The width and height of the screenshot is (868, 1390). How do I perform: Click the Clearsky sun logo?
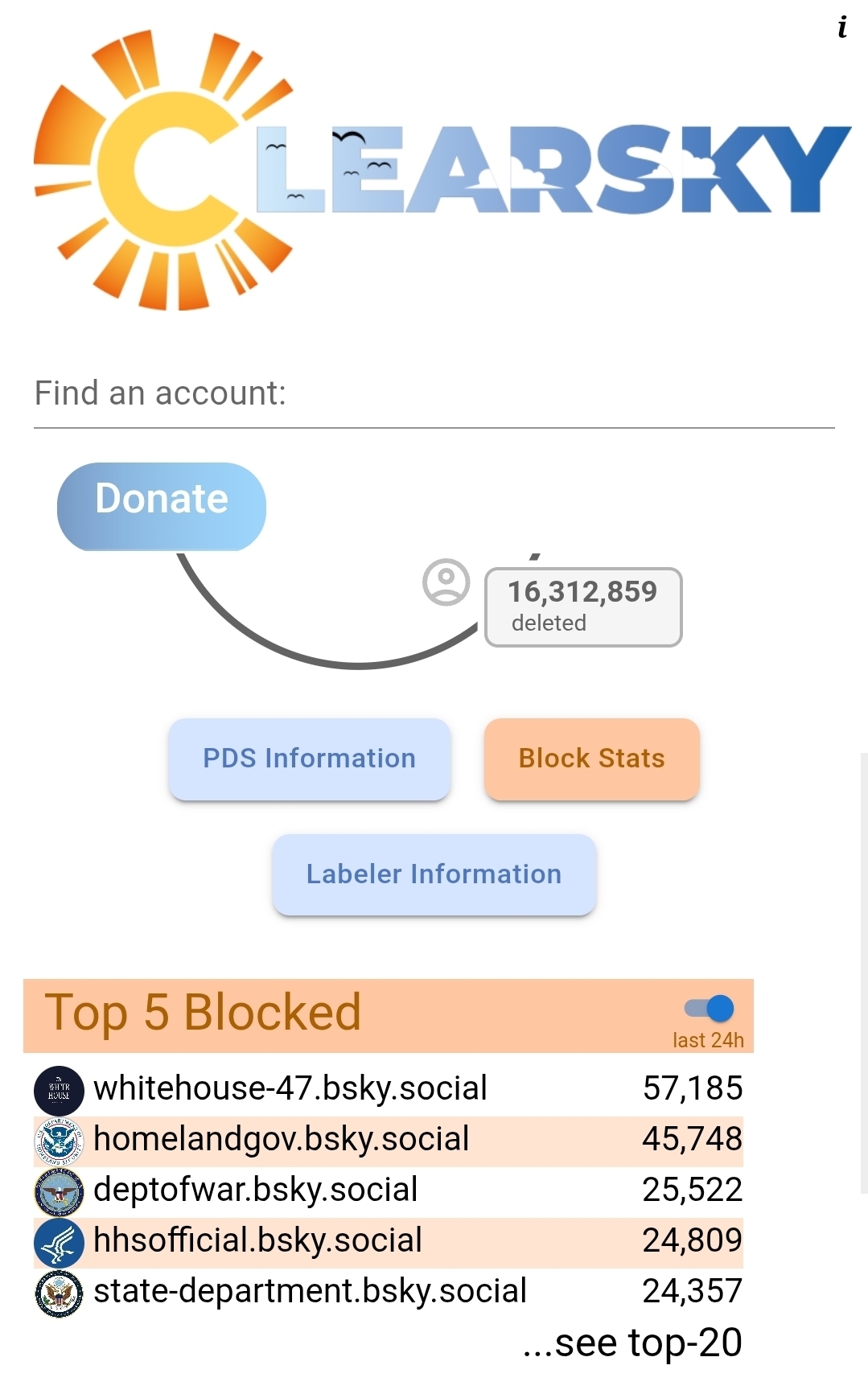pyautogui.click(x=161, y=171)
